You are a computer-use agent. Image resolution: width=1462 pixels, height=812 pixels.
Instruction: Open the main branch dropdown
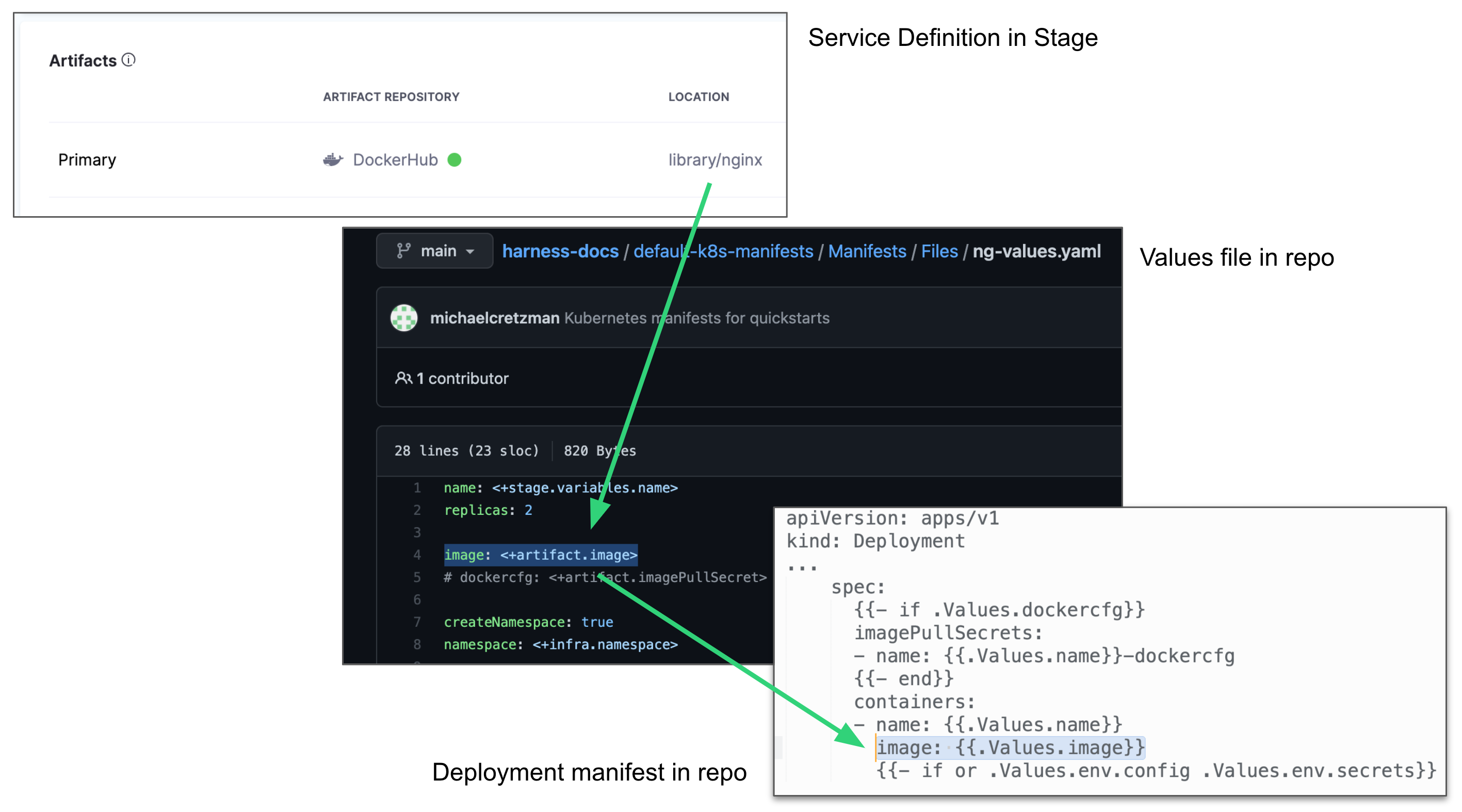tap(435, 251)
